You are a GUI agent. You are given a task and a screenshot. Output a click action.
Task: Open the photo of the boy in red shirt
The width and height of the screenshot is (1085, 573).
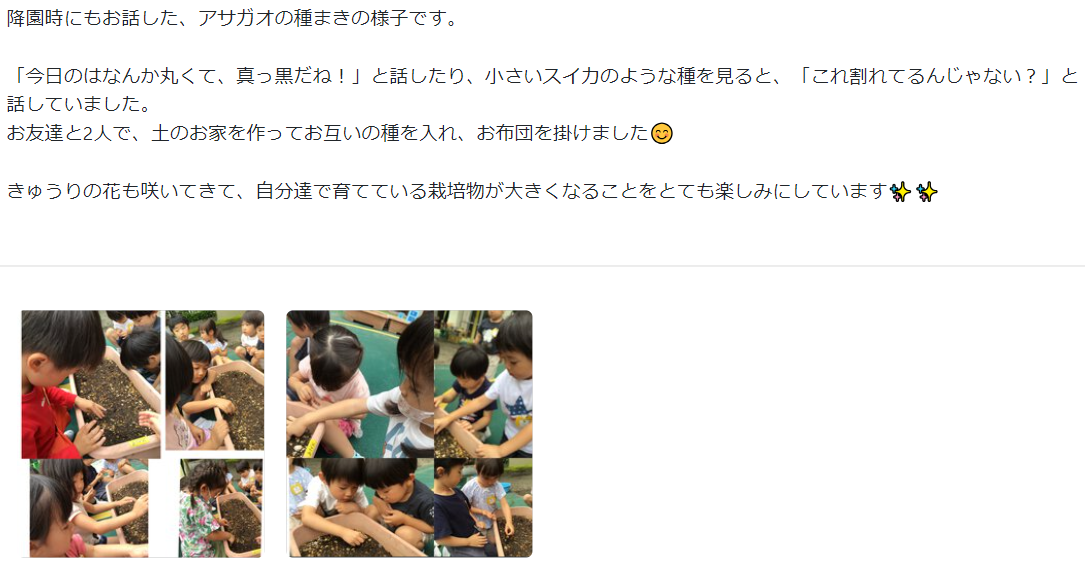pyautogui.click(x=91, y=384)
